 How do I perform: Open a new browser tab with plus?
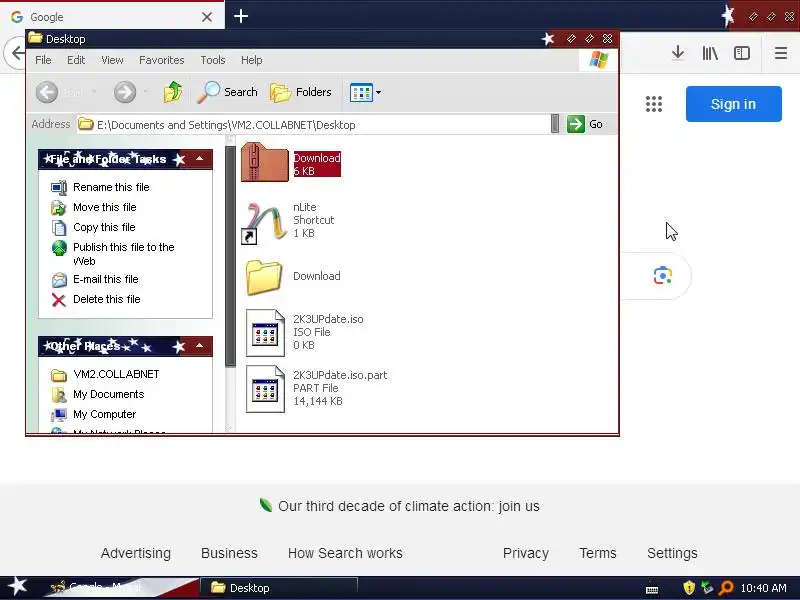coord(241,16)
